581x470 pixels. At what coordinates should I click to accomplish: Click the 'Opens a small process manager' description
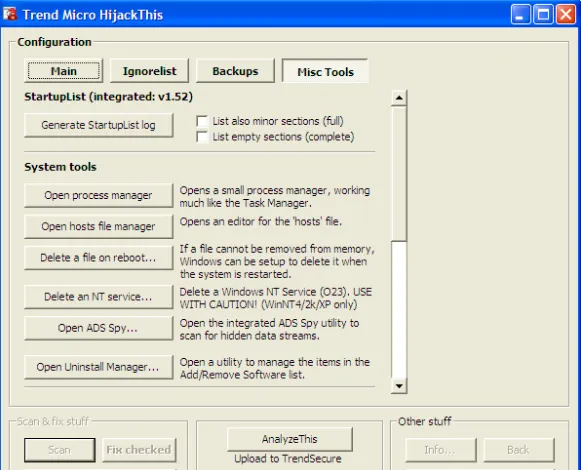(x=275, y=197)
